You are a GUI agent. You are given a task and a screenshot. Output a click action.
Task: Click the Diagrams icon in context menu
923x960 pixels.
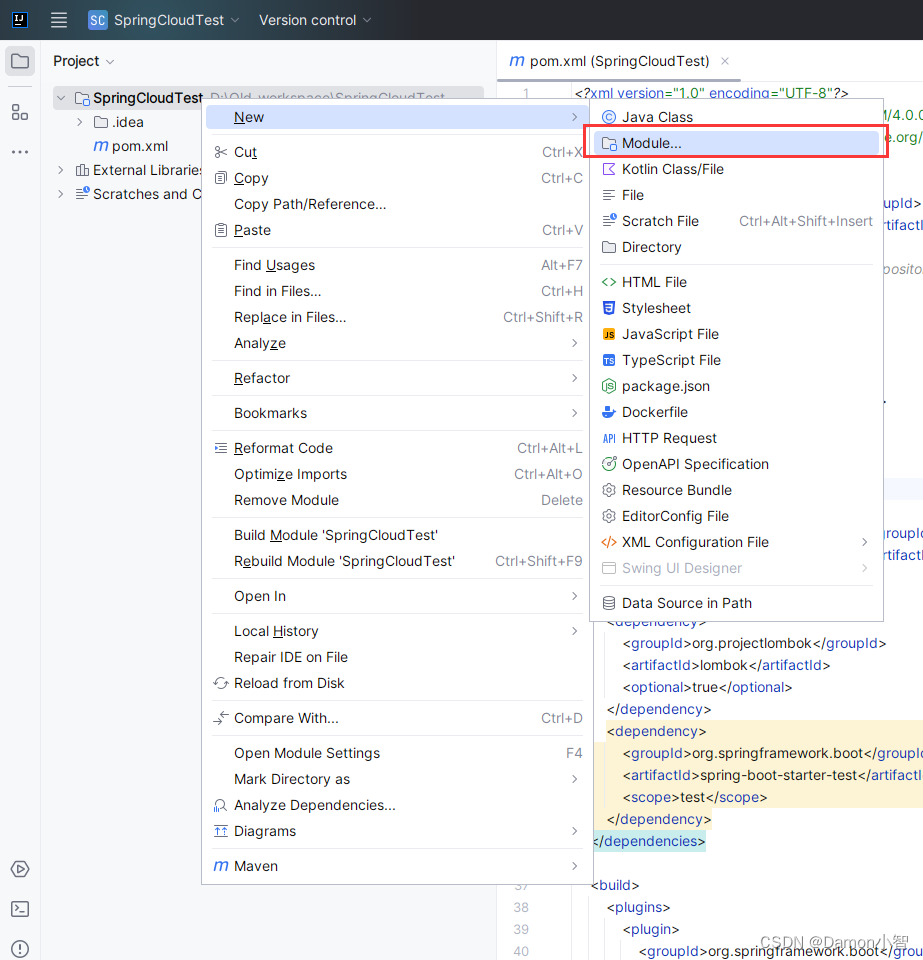coord(221,831)
